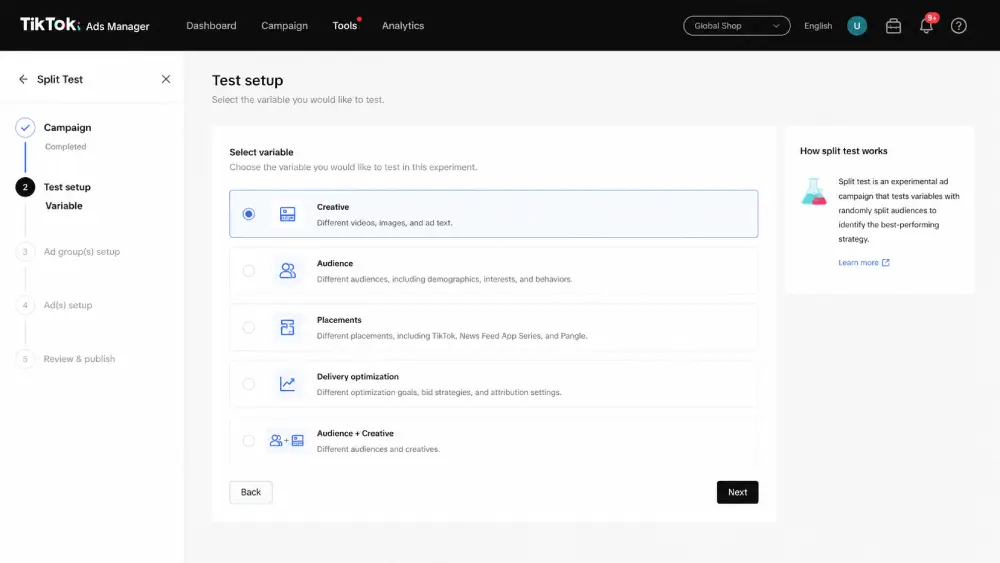The width and height of the screenshot is (1000, 563).
Task: Select the Review & publish step
Action: (x=79, y=358)
